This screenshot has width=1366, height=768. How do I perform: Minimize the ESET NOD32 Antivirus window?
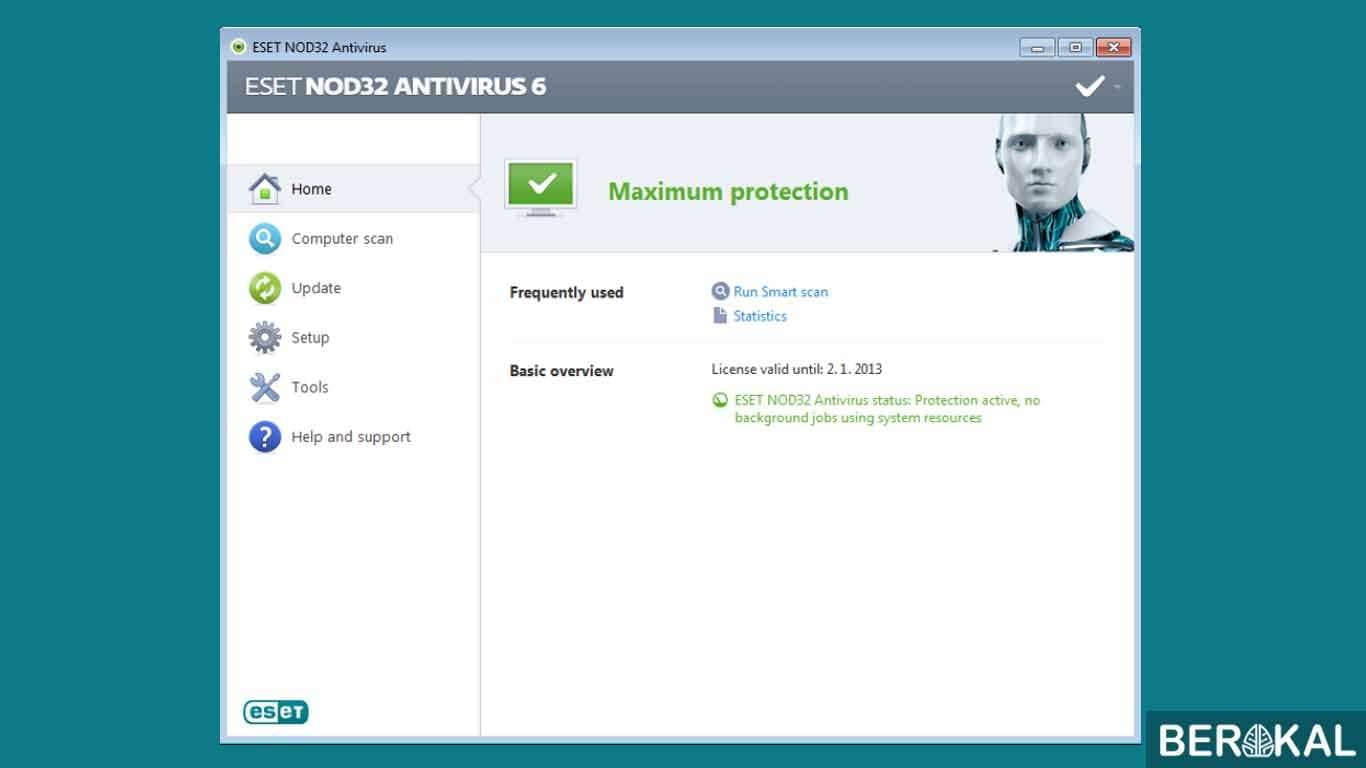point(1037,47)
